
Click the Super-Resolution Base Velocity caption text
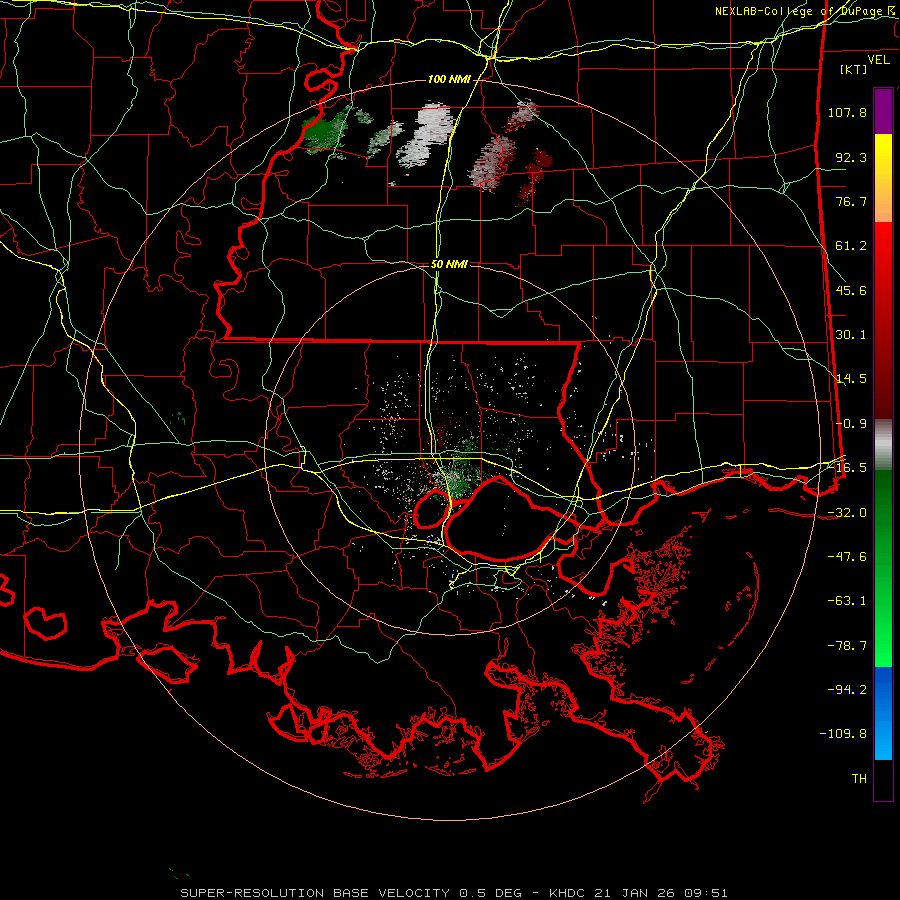453,893
